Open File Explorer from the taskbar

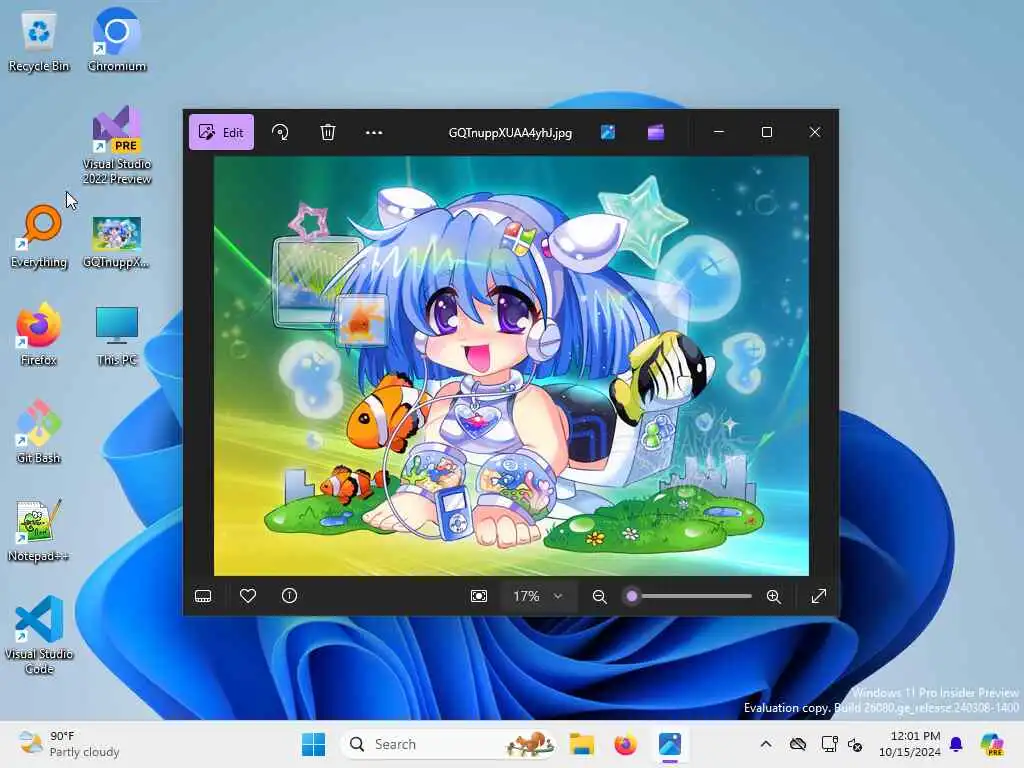coord(581,744)
